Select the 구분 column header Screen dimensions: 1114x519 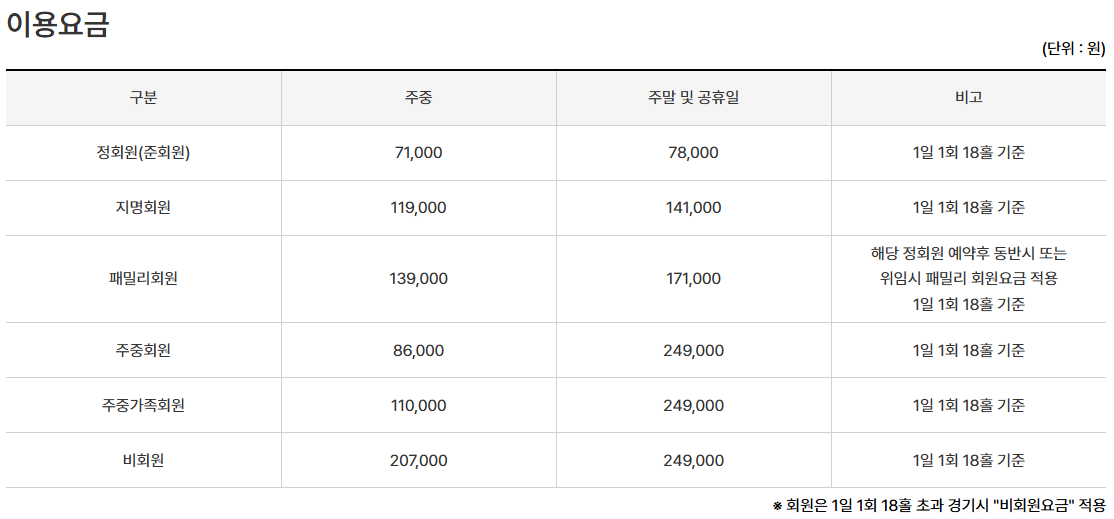tap(143, 98)
